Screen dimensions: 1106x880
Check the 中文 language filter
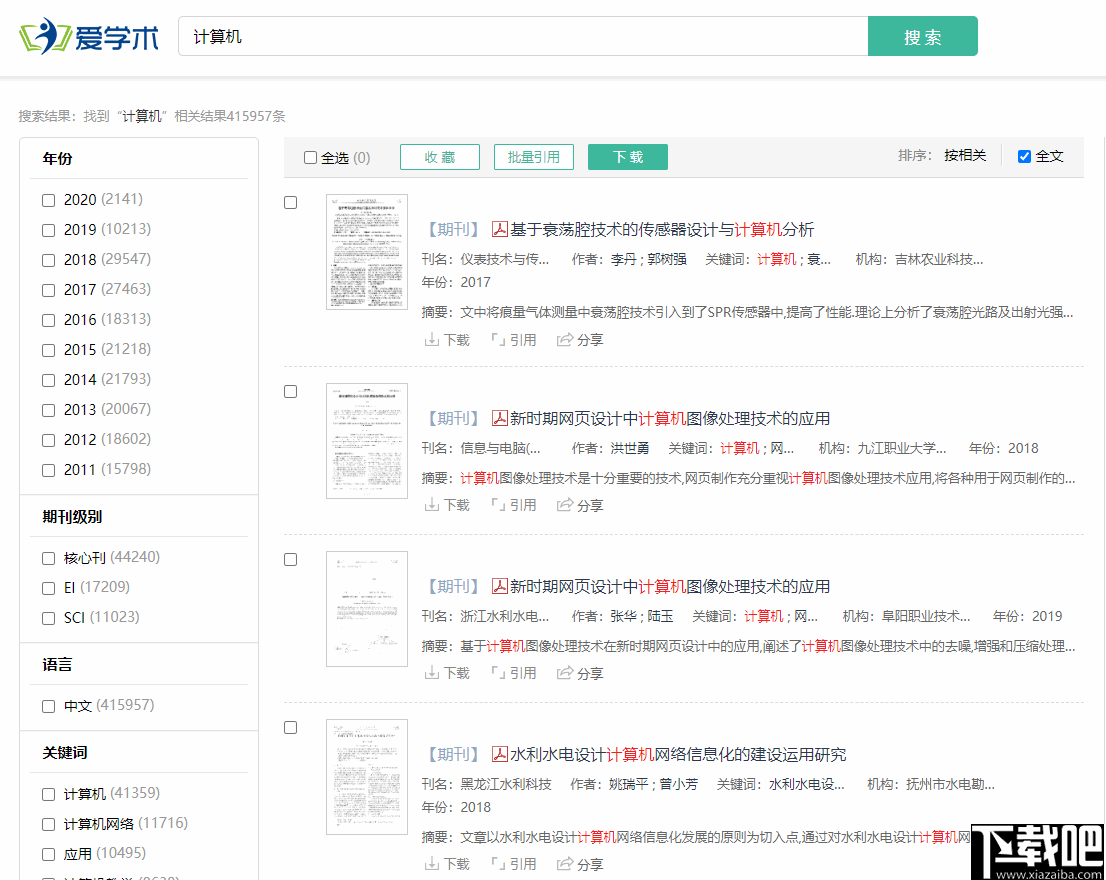point(48,705)
